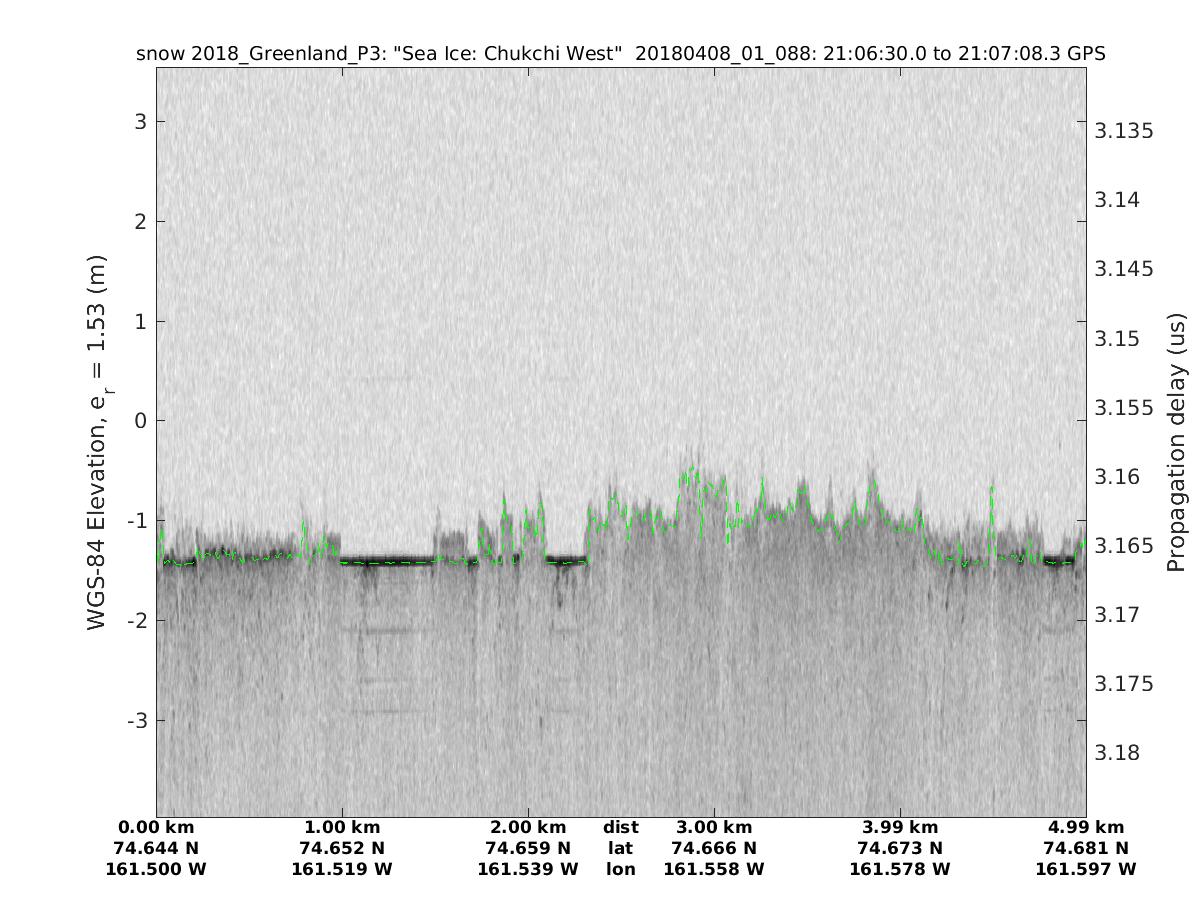Click the 'dist' legend label below axis
Viewport: 1200px width, 900px height.
(621, 827)
